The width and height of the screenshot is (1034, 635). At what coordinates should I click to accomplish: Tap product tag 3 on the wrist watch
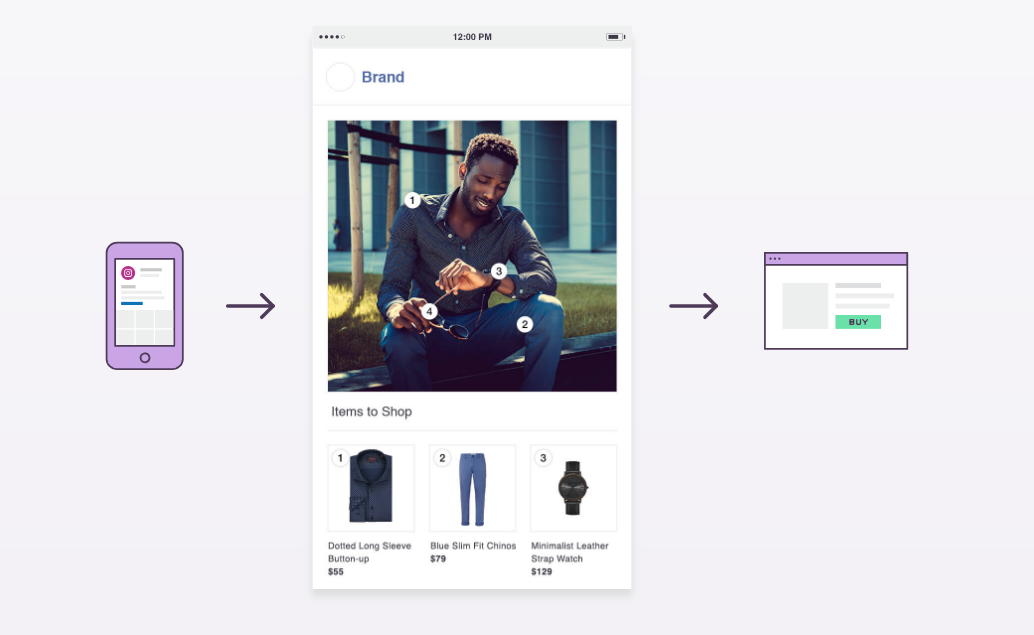499,271
